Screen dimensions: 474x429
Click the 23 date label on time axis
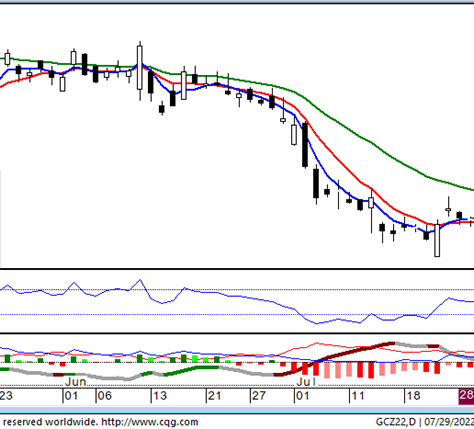click(x=6, y=396)
